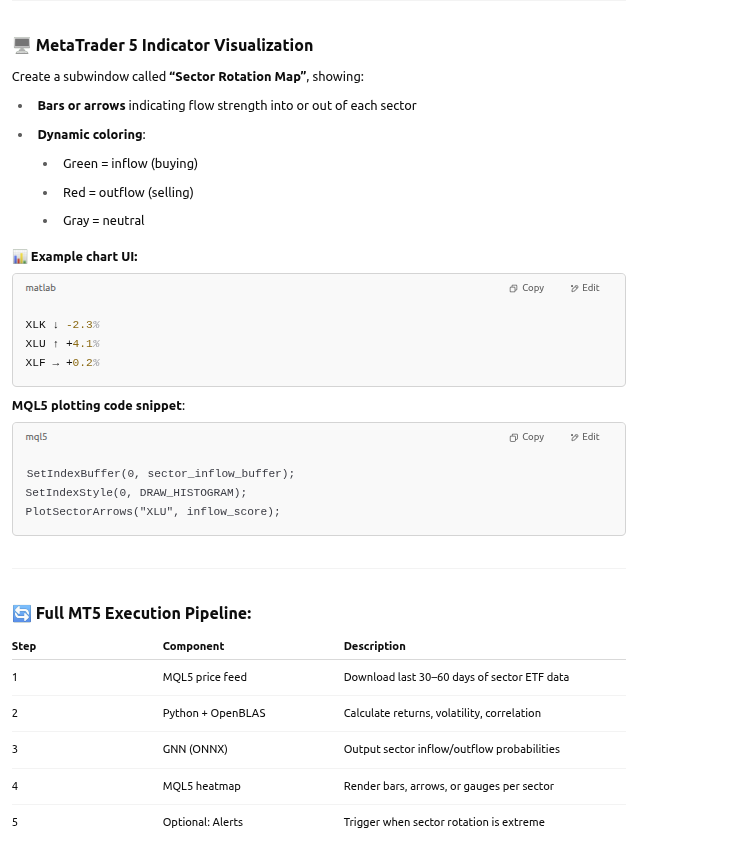Click the "mql5" language label
This screenshot has height=841, width=740.
click(37, 437)
